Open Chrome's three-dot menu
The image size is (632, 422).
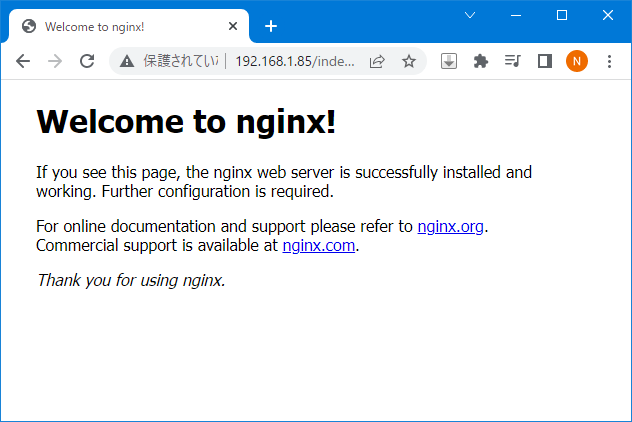(609, 61)
